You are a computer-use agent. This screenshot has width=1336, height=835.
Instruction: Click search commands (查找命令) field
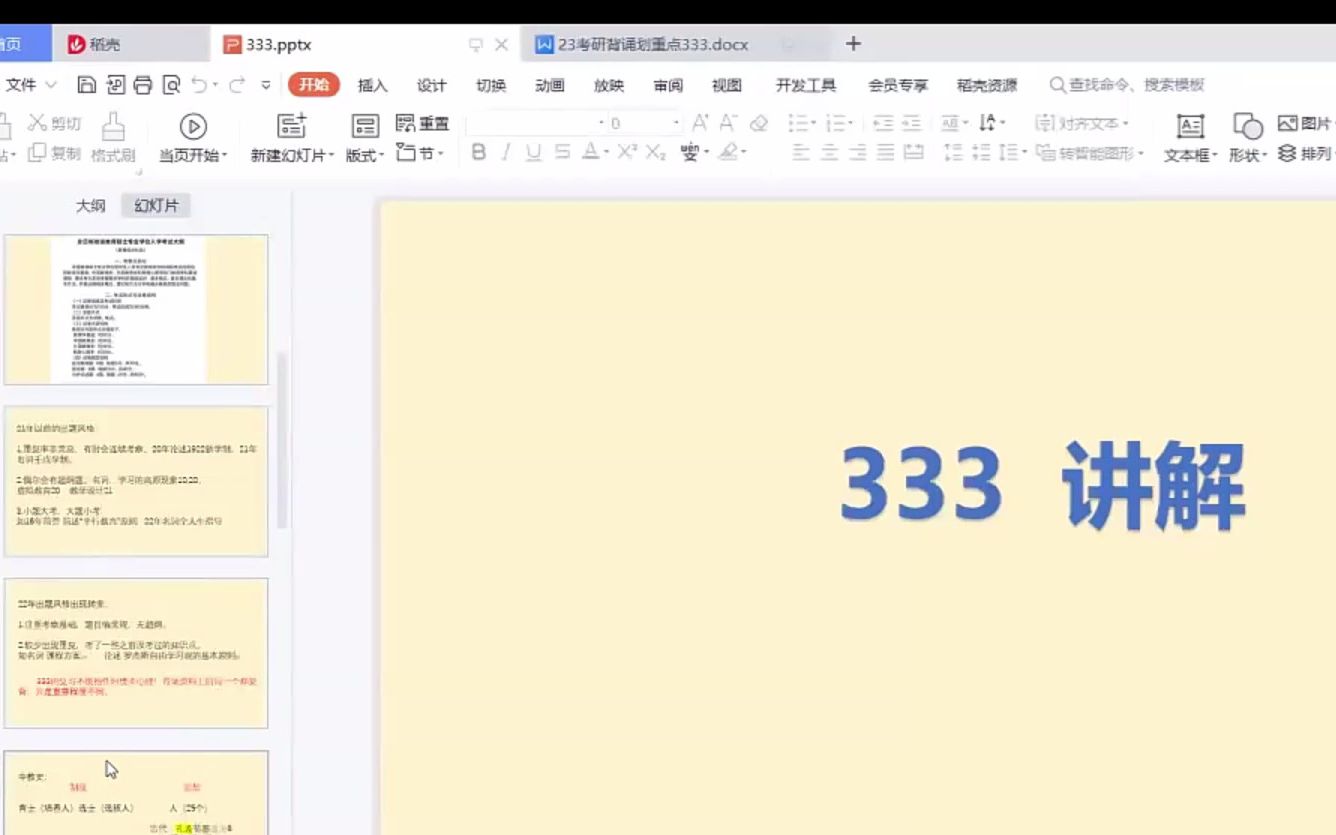coord(1127,85)
